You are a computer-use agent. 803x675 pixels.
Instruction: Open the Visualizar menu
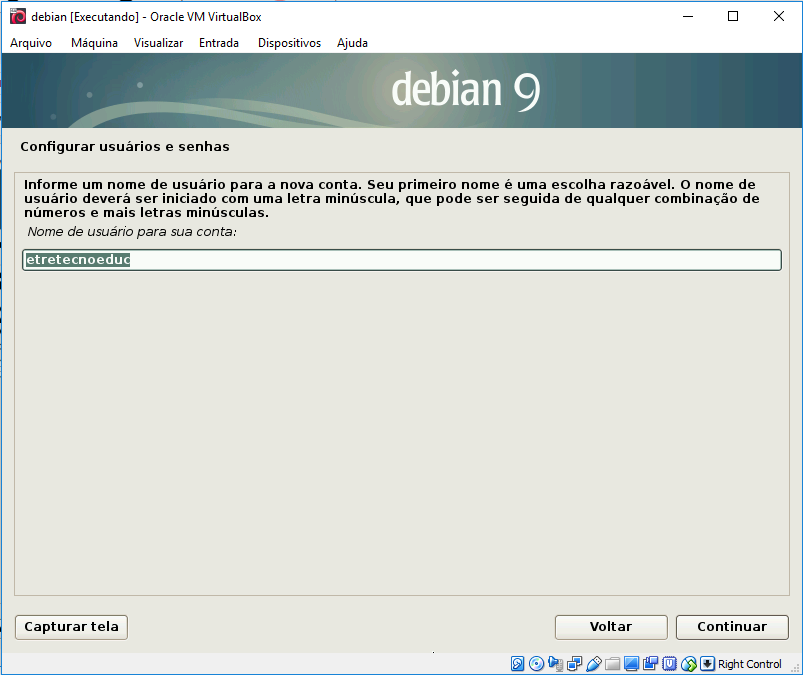pos(158,43)
